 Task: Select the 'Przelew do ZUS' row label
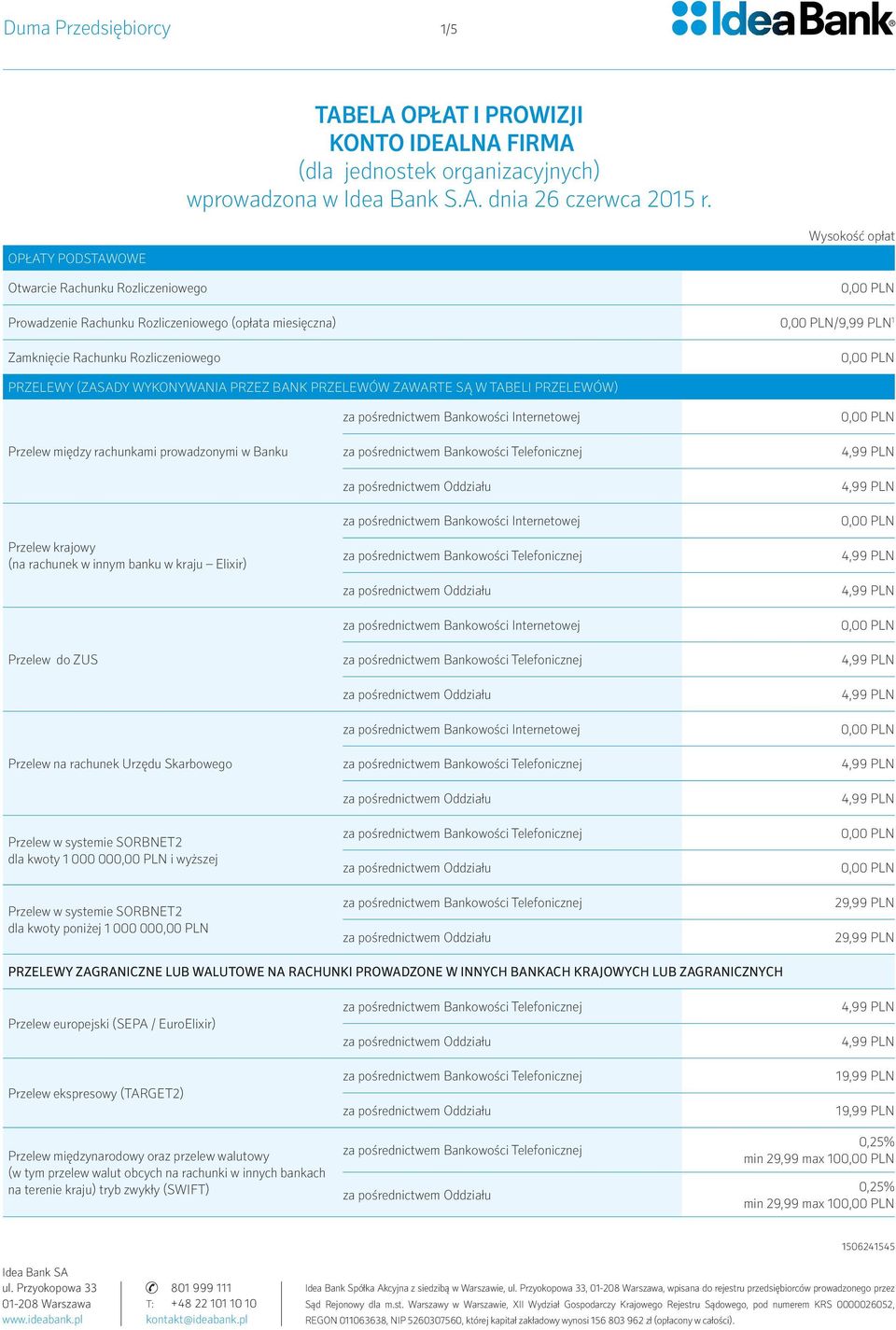pyautogui.click(x=53, y=660)
